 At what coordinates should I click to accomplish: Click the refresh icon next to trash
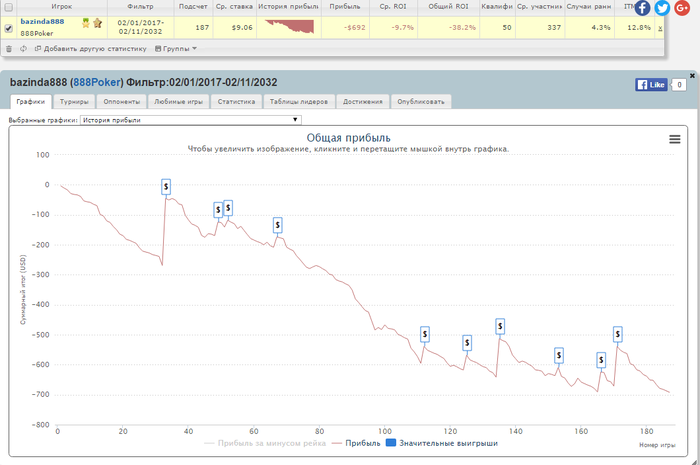pos(23,49)
